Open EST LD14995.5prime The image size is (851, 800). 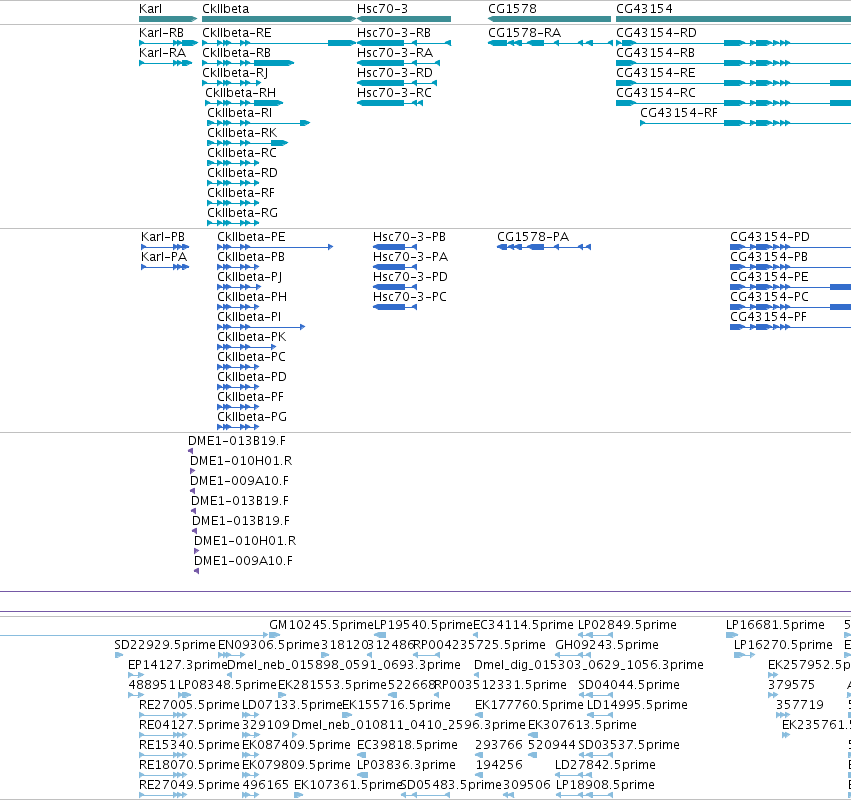638,705
